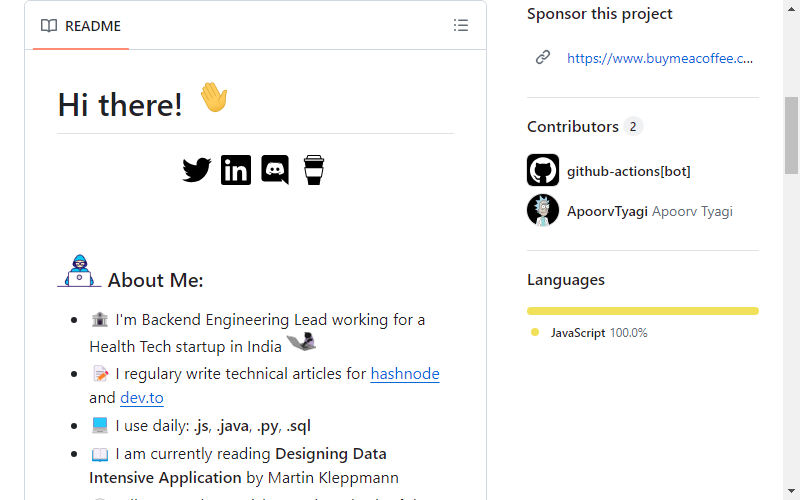Click the github-actions[bot] avatar

click(543, 170)
